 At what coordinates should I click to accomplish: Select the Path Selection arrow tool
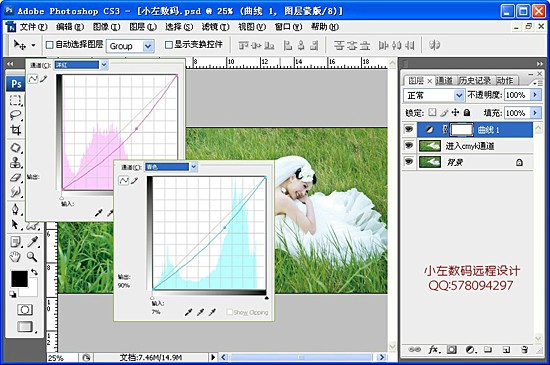tap(15, 224)
